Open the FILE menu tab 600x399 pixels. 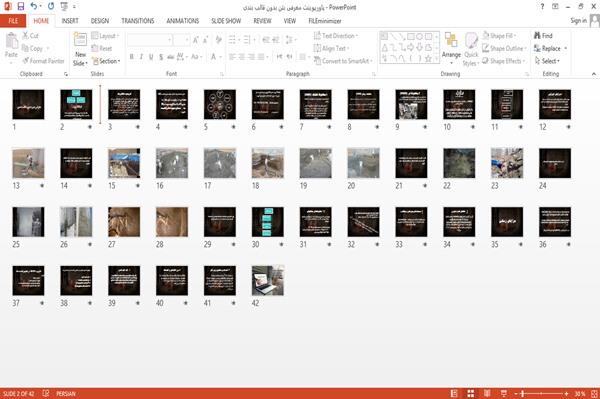[13, 21]
